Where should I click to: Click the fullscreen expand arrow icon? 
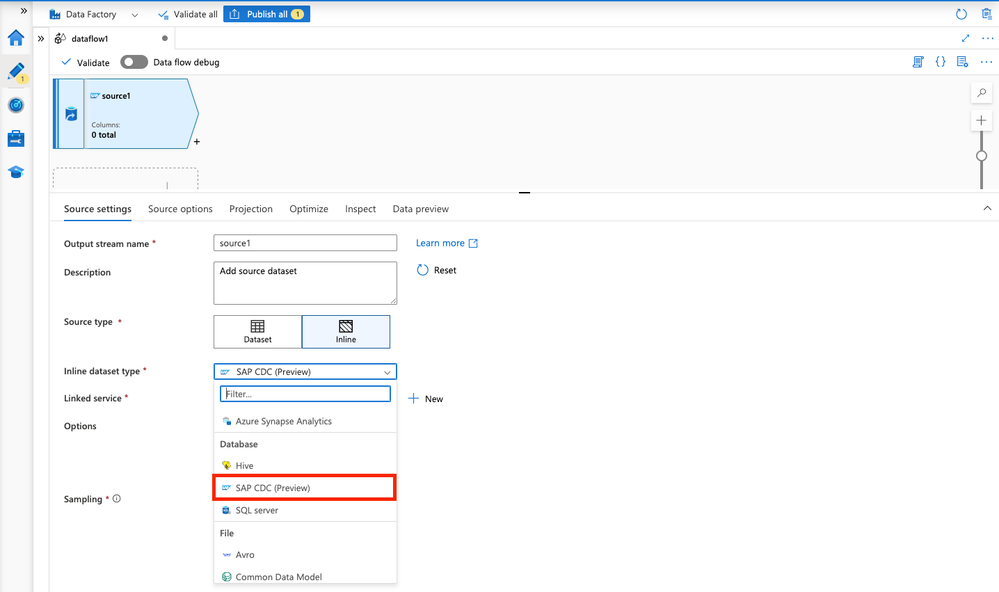coord(965,38)
